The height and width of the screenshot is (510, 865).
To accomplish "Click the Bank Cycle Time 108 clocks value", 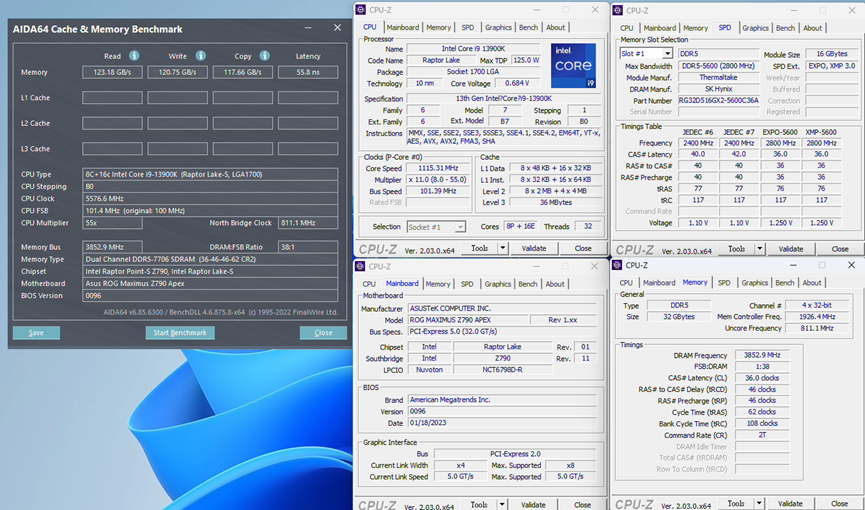I will point(762,423).
